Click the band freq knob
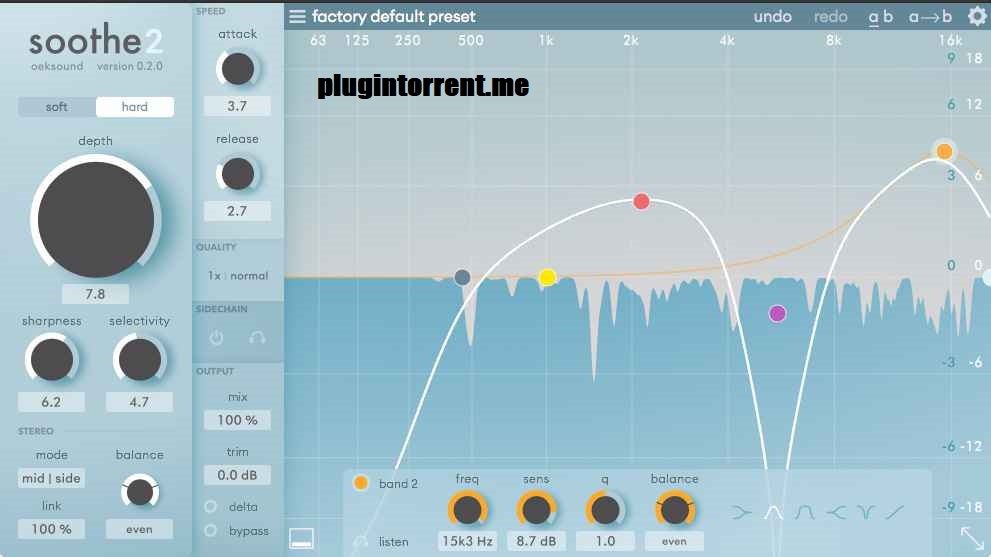This screenshot has height=557, width=991. pos(467,510)
